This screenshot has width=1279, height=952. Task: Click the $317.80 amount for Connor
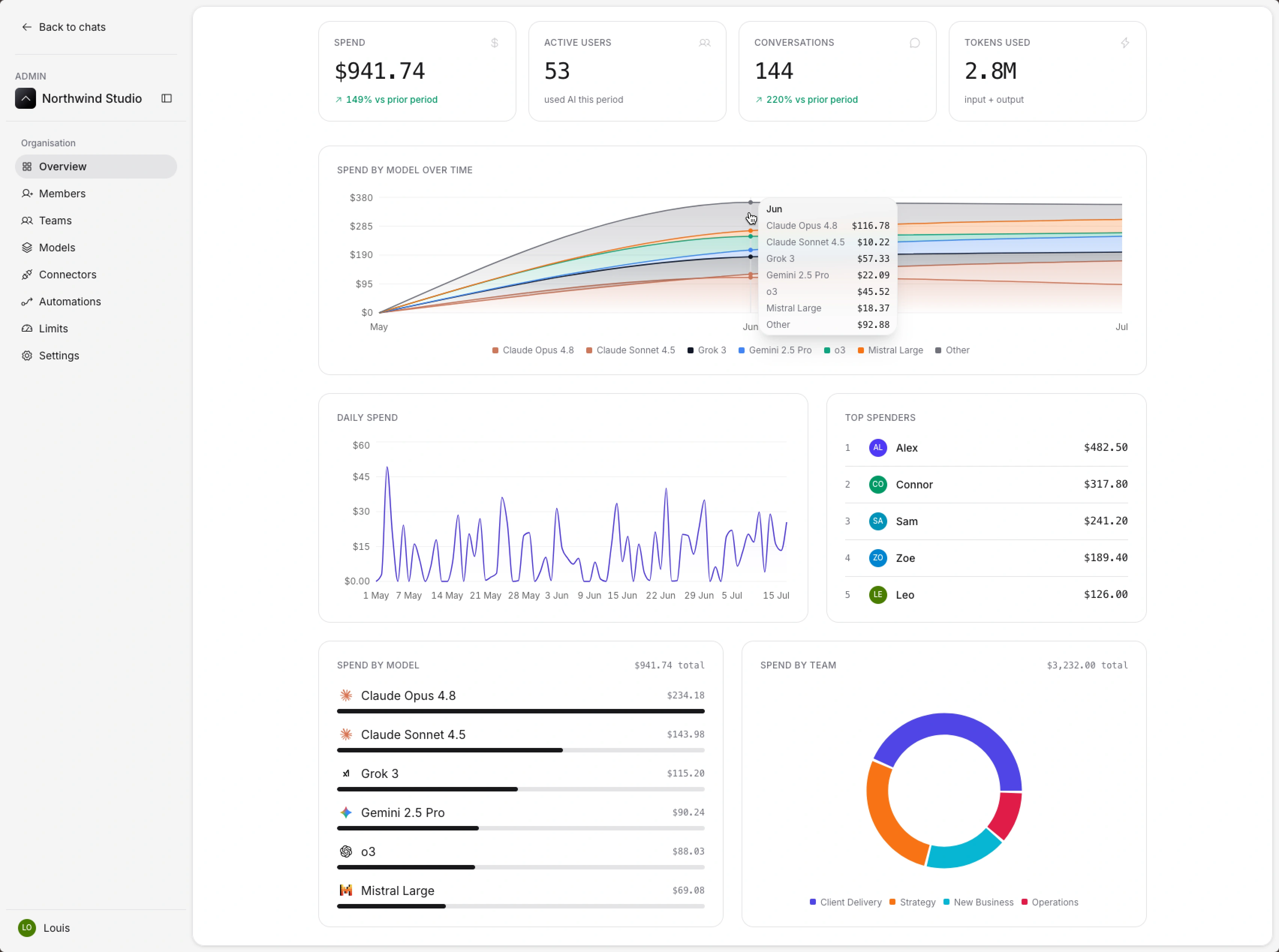click(1106, 485)
